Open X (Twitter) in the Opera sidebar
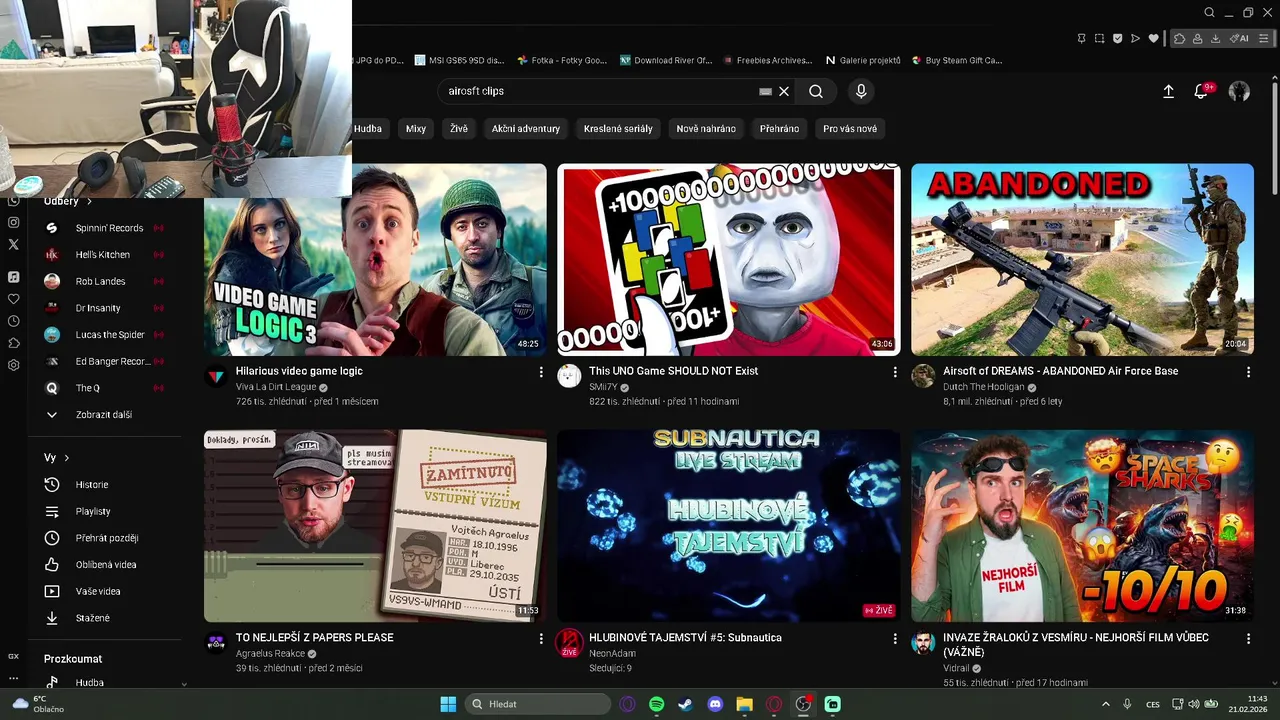This screenshot has height=720, width=1280. point(14,244)
